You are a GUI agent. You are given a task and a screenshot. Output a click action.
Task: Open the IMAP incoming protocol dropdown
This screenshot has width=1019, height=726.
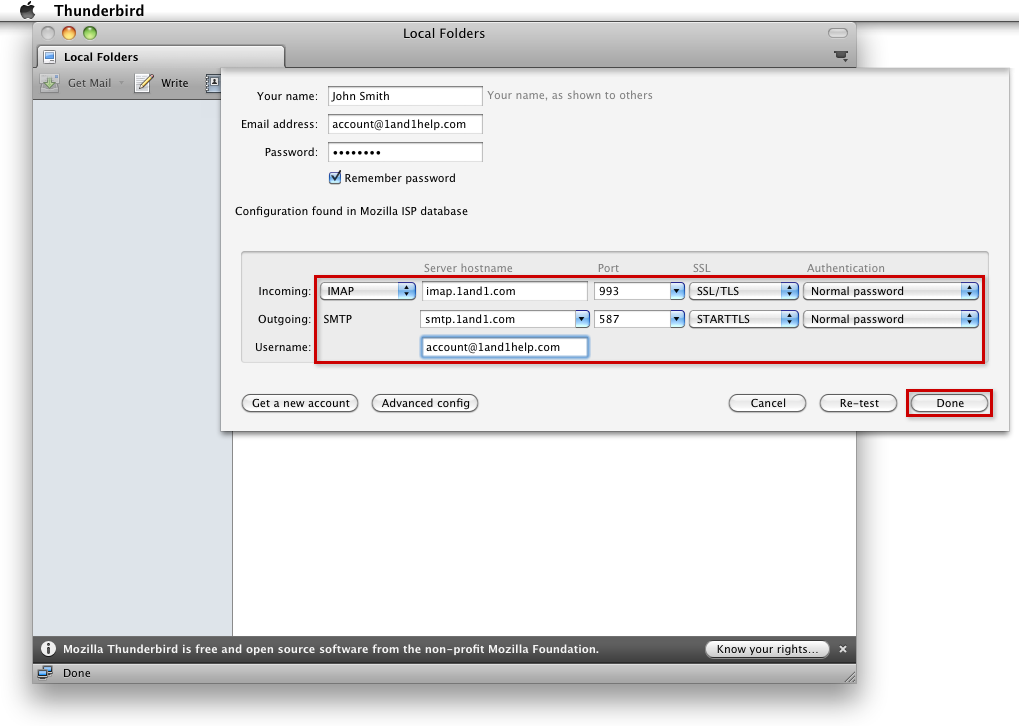368,291
